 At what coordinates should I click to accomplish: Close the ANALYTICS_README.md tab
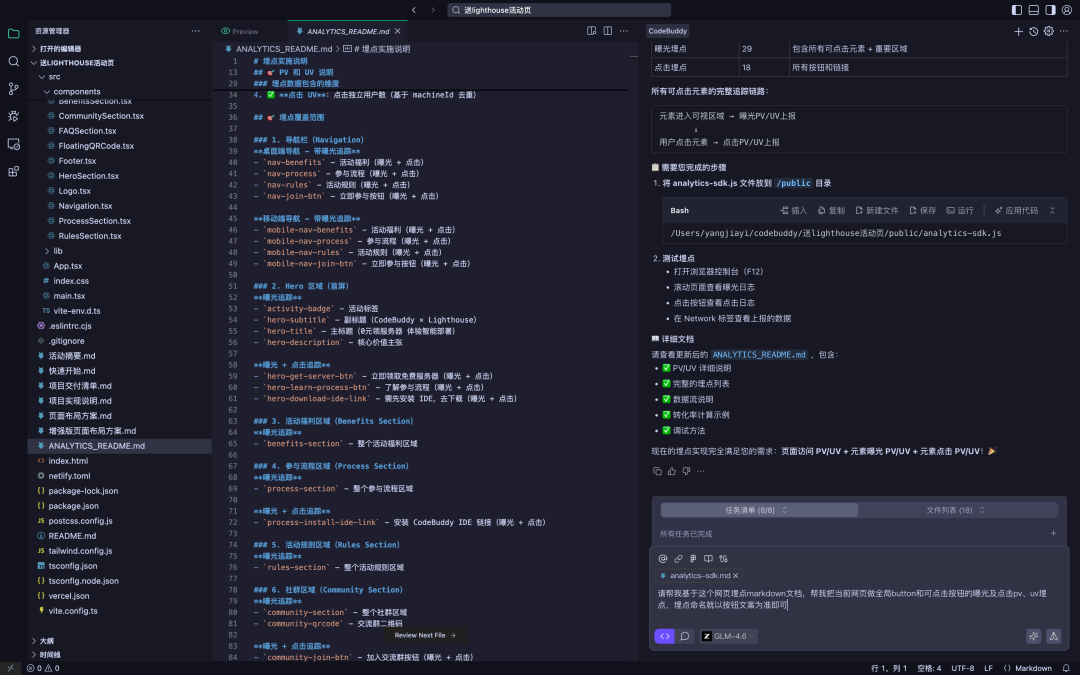tap(397, 32)
